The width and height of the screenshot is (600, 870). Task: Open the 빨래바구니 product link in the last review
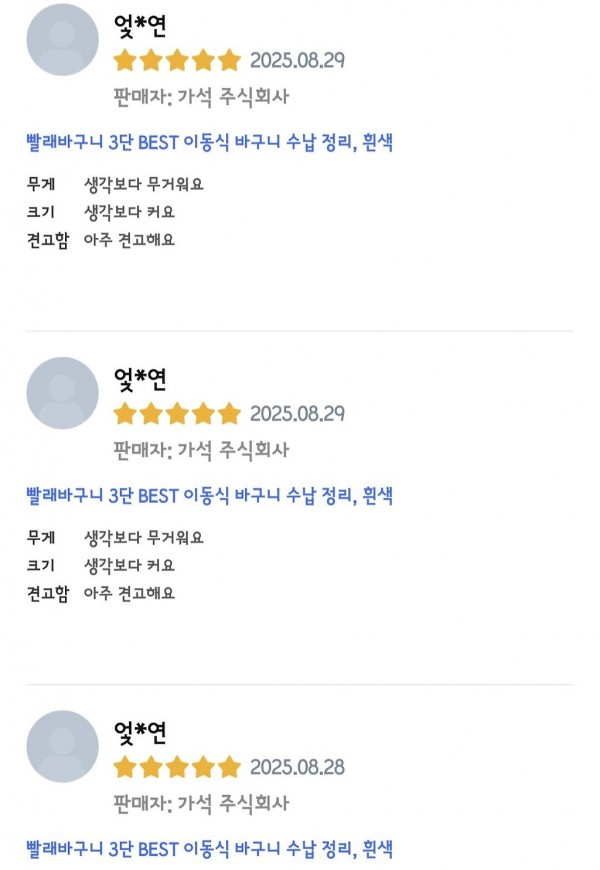209,849
